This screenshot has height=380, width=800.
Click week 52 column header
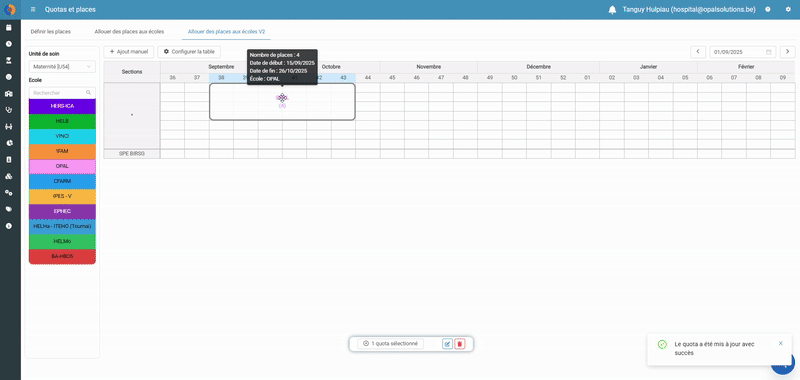[x=563, y=78]
